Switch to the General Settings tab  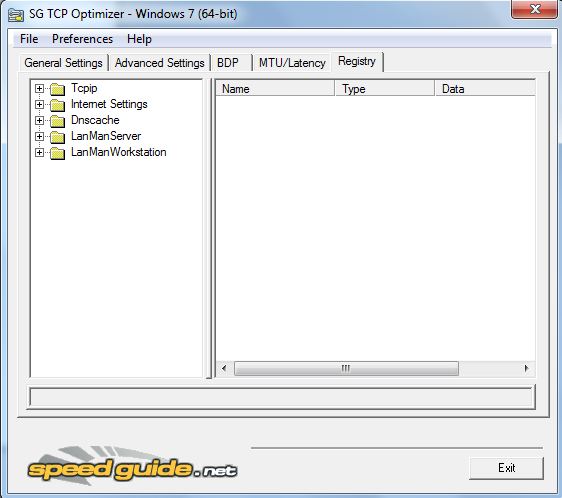point(63,63)
